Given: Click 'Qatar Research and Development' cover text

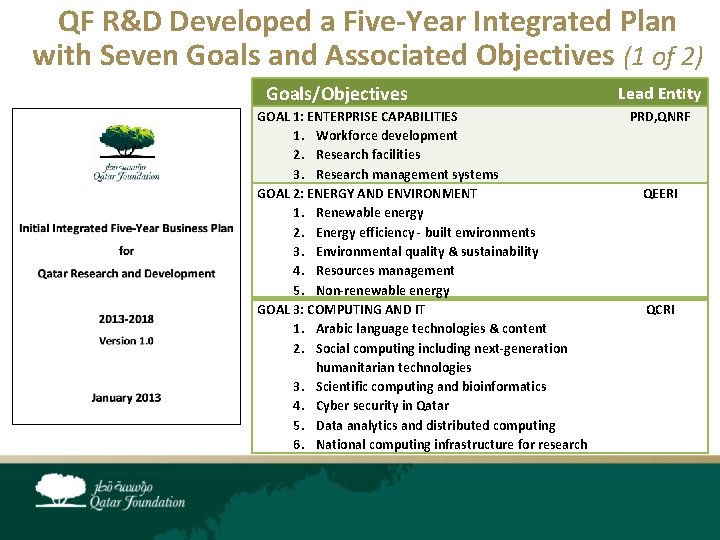Looking at the screenshot, I should pos(126,274).
